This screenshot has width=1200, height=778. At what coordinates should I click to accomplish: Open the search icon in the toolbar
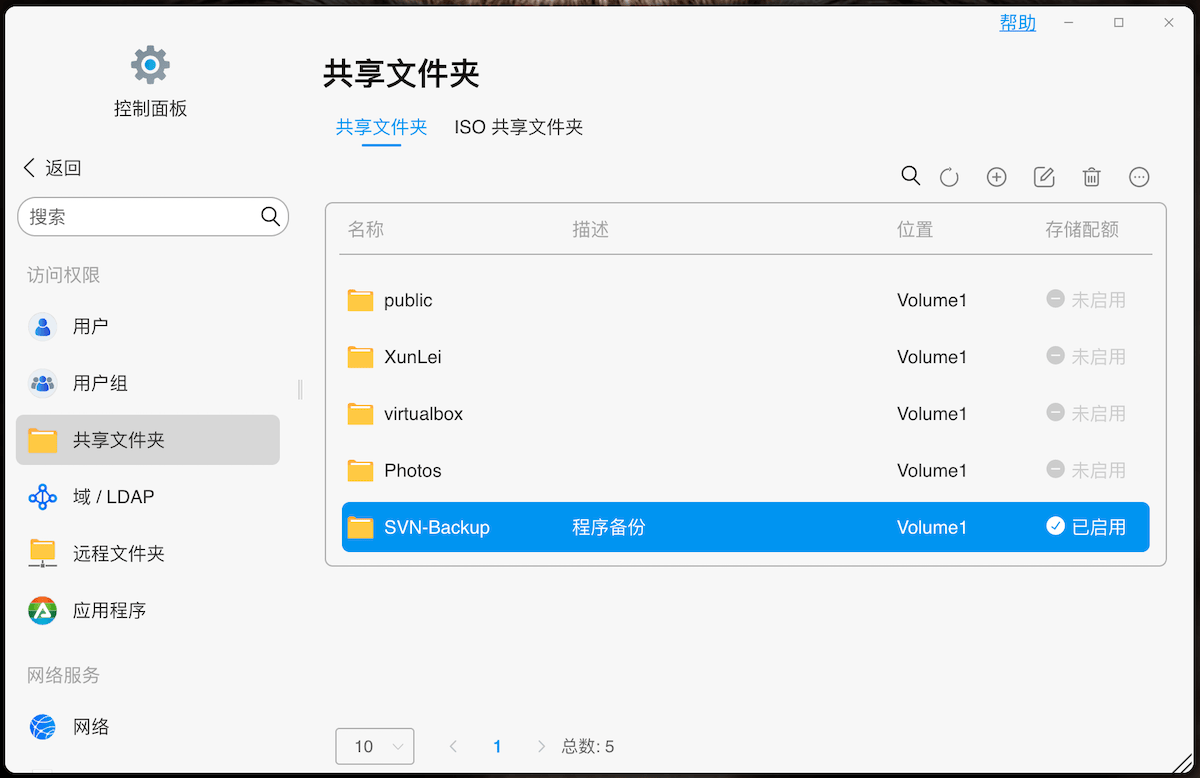pos(910,175)
